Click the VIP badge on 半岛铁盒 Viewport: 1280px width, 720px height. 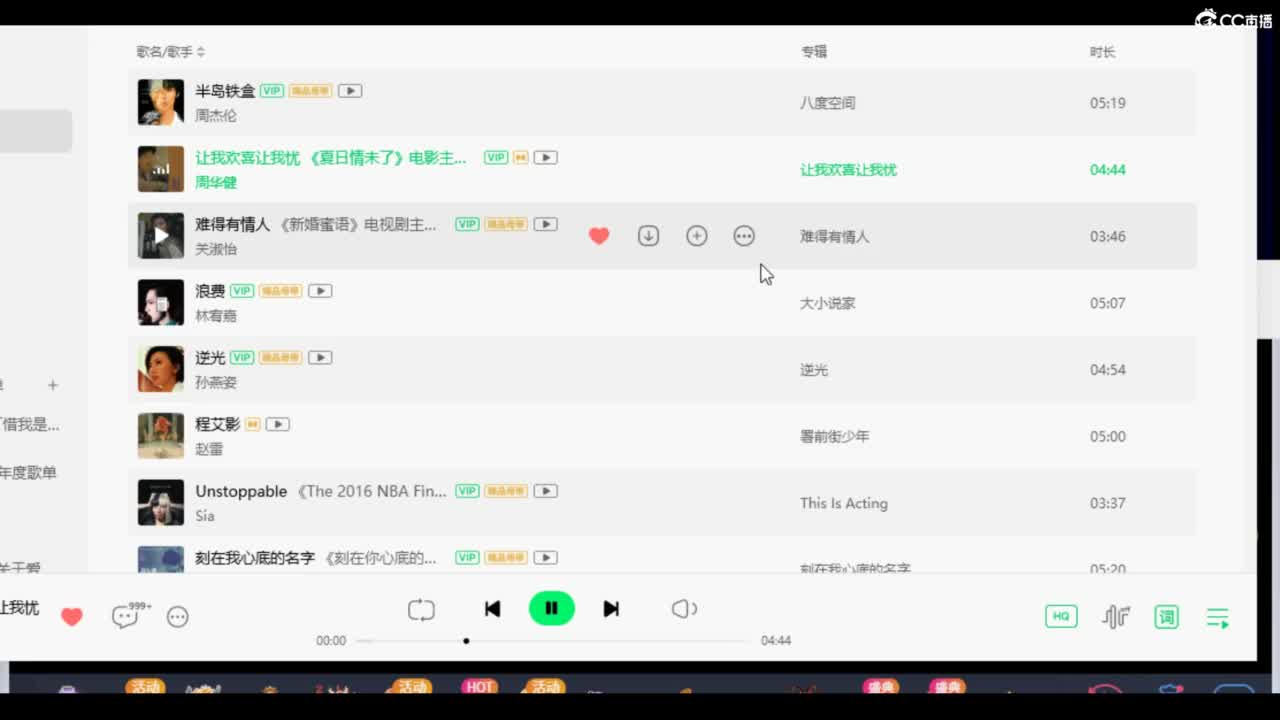(x=272, y=91)
